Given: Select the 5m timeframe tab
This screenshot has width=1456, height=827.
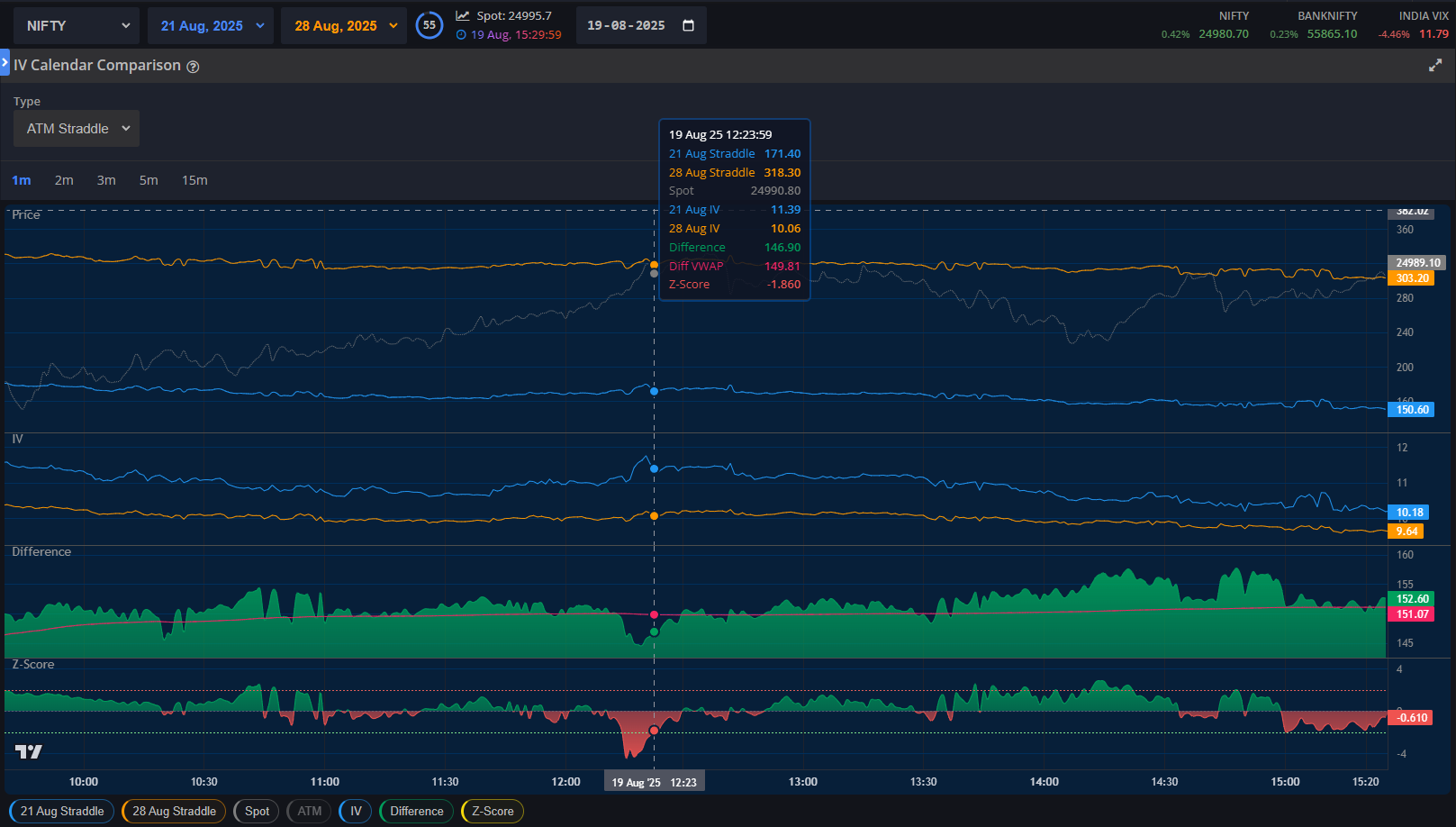Looking at the screenshot, I should click(149, 180).
